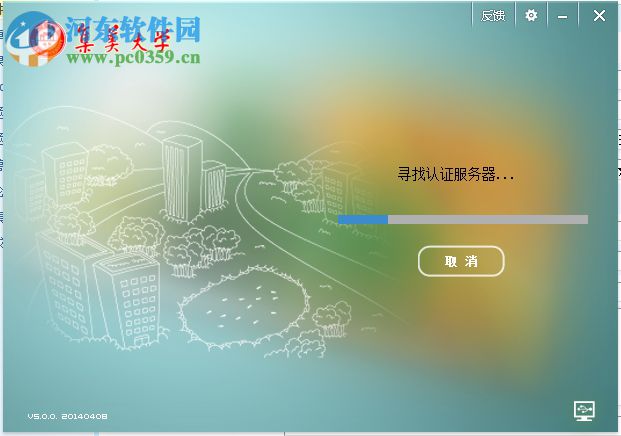This screenshot has width=621, height=436.
Task: Open settings via the gear icon
Action: tap(531, 15)
